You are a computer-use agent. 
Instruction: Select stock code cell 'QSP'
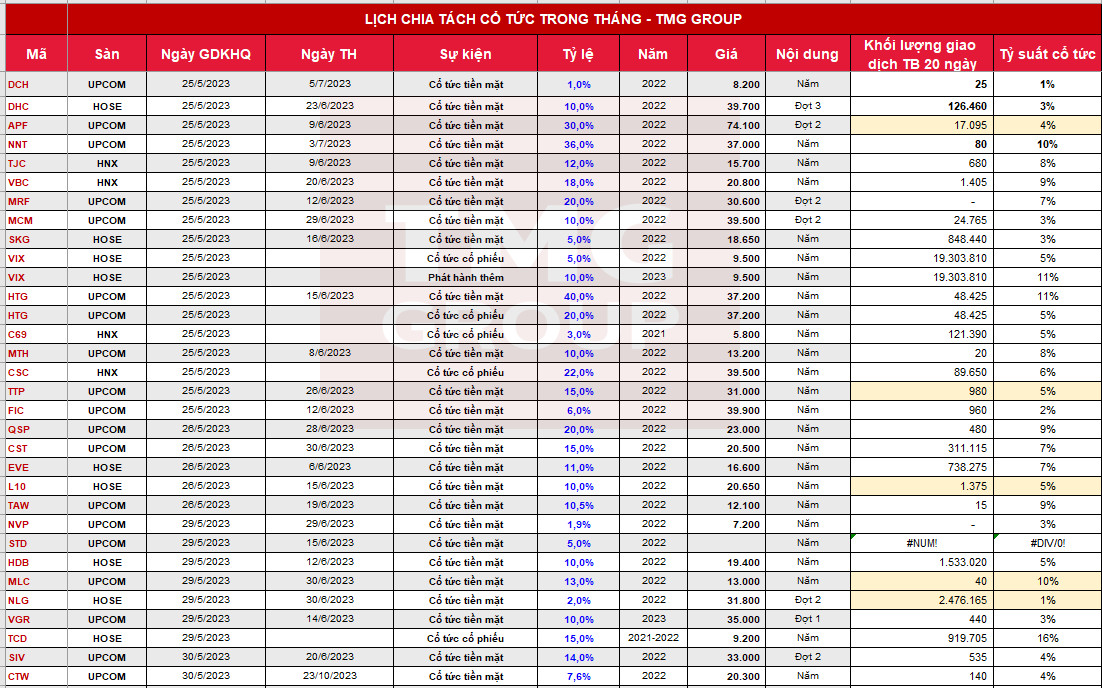[x=37, y=429]
